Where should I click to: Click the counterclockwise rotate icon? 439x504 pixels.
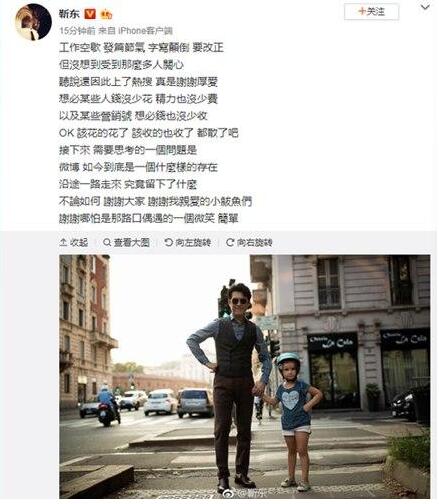(x=169, y=242)
